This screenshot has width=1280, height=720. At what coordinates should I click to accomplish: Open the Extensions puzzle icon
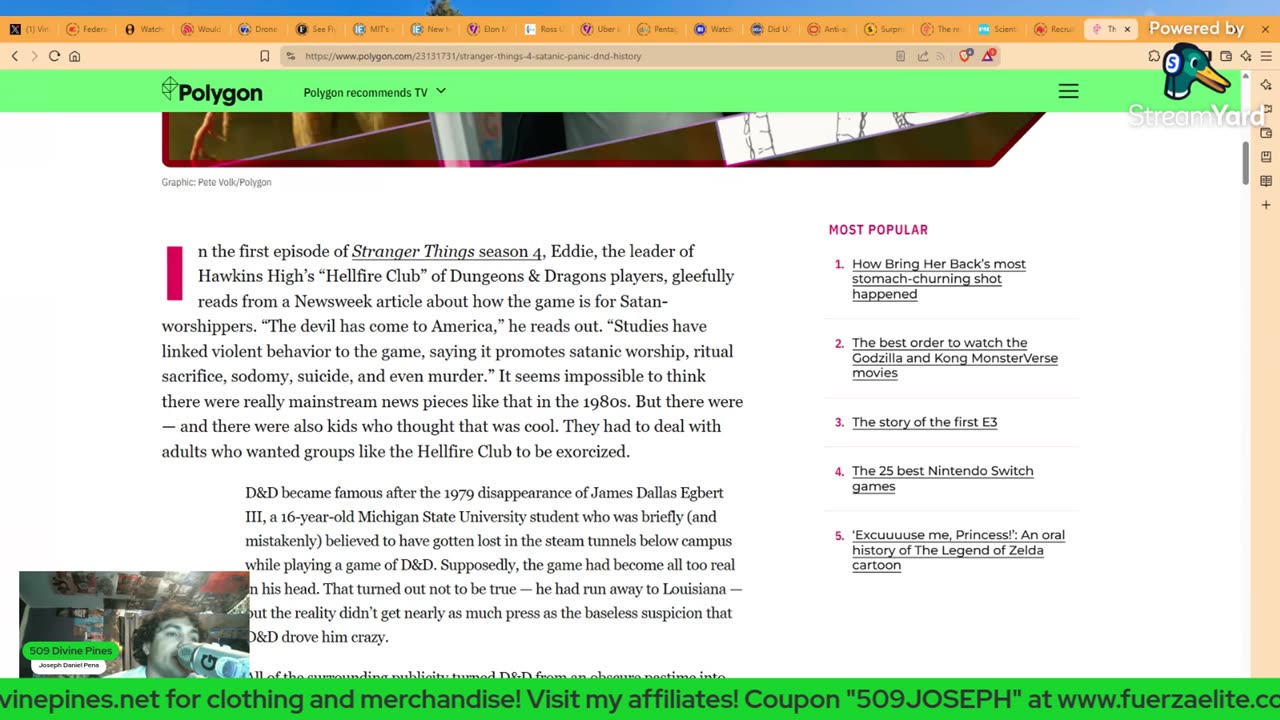[1154, 56]
